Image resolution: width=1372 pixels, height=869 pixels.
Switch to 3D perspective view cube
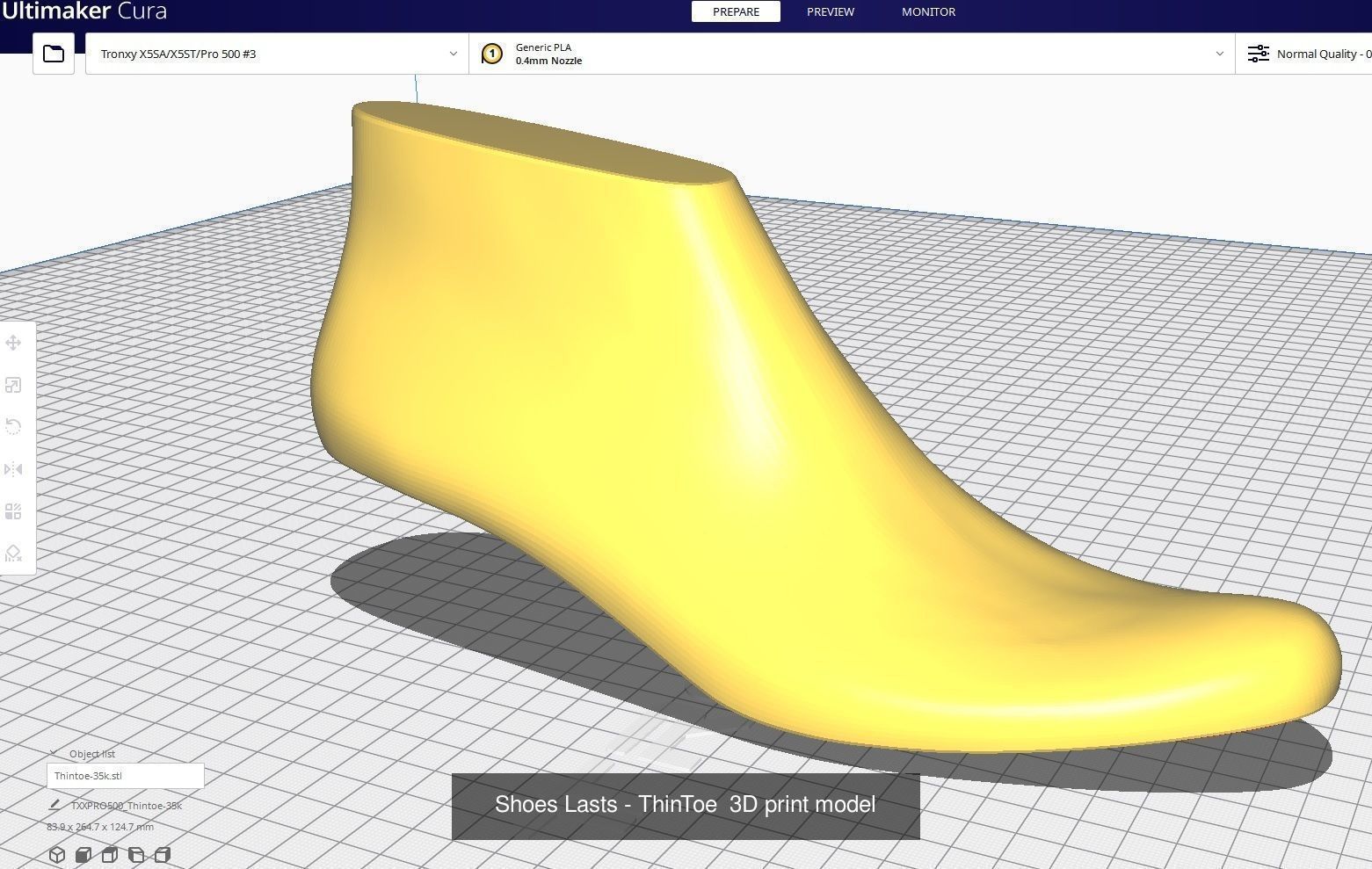[57, 855]
